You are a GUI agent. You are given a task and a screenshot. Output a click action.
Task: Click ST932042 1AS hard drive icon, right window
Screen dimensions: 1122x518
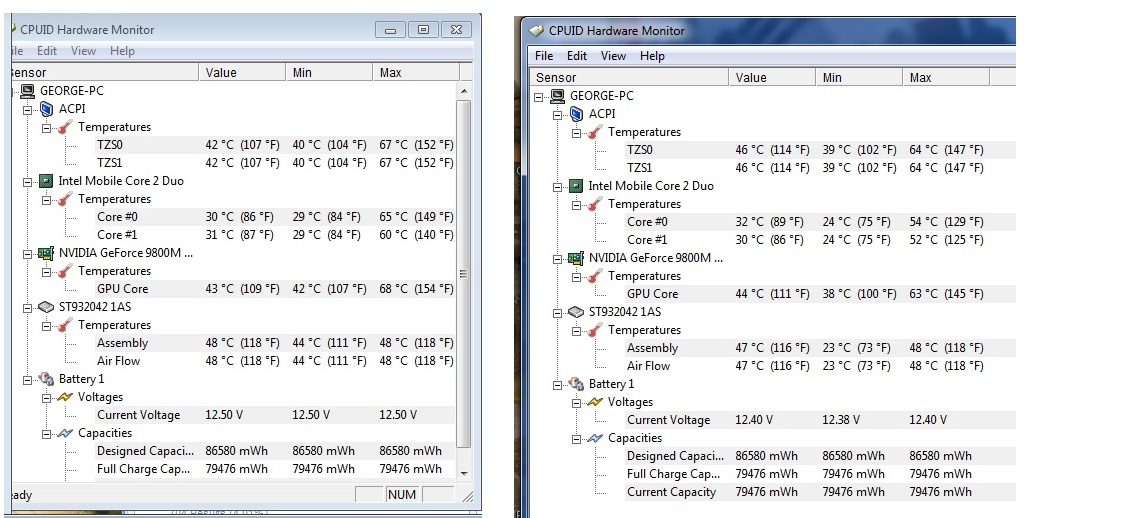point(577,312)
